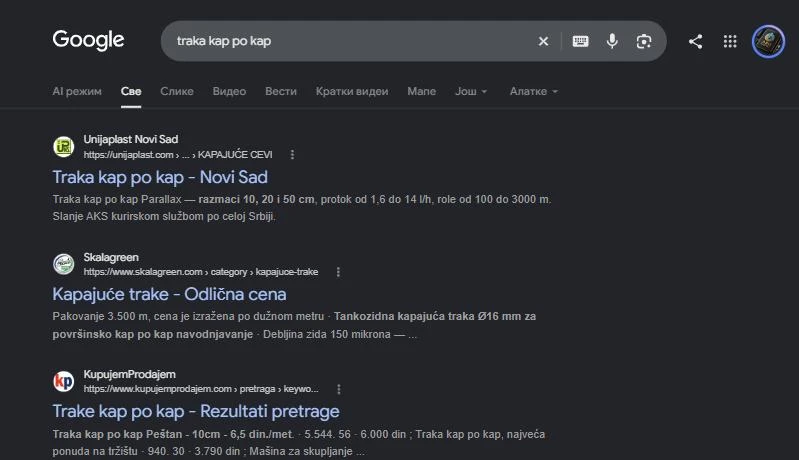Screen dimensions: 799x460
Task: Open the Google apps grid
Action: (x=730, y=41)
